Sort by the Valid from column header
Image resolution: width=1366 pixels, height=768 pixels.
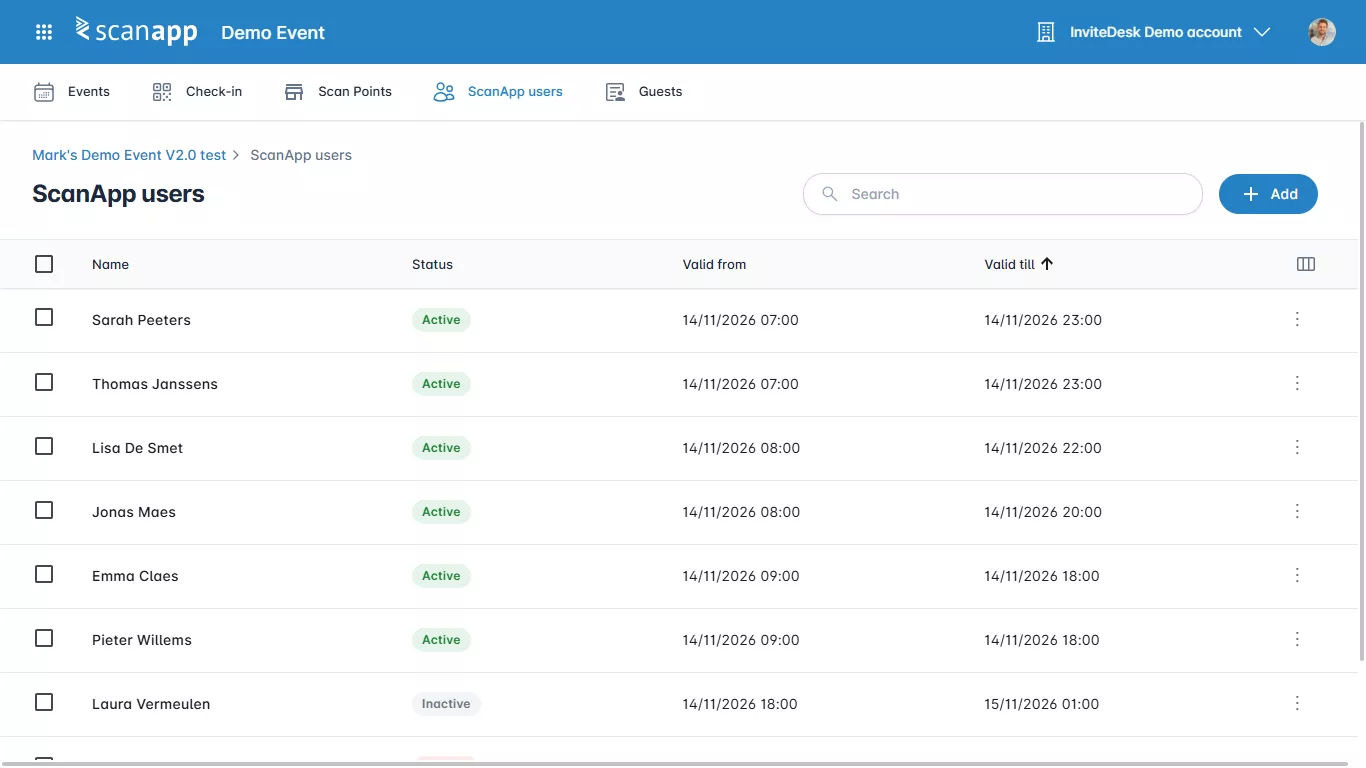pos(714,264)
